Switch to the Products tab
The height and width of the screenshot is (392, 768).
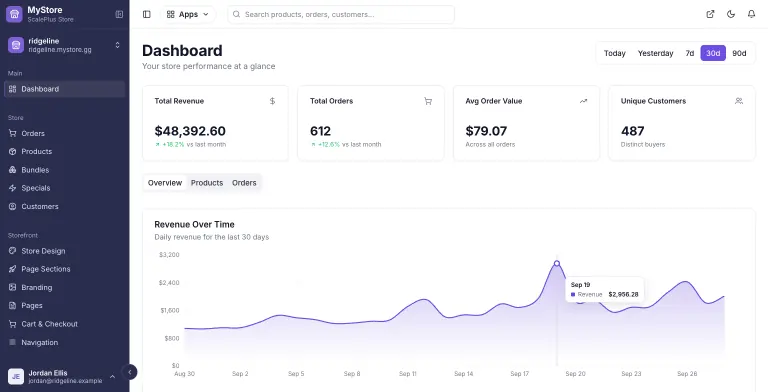coord(207,183)
